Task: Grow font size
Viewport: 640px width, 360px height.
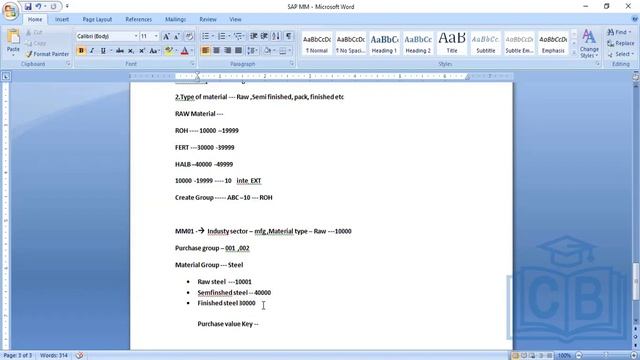Action: 166,36
